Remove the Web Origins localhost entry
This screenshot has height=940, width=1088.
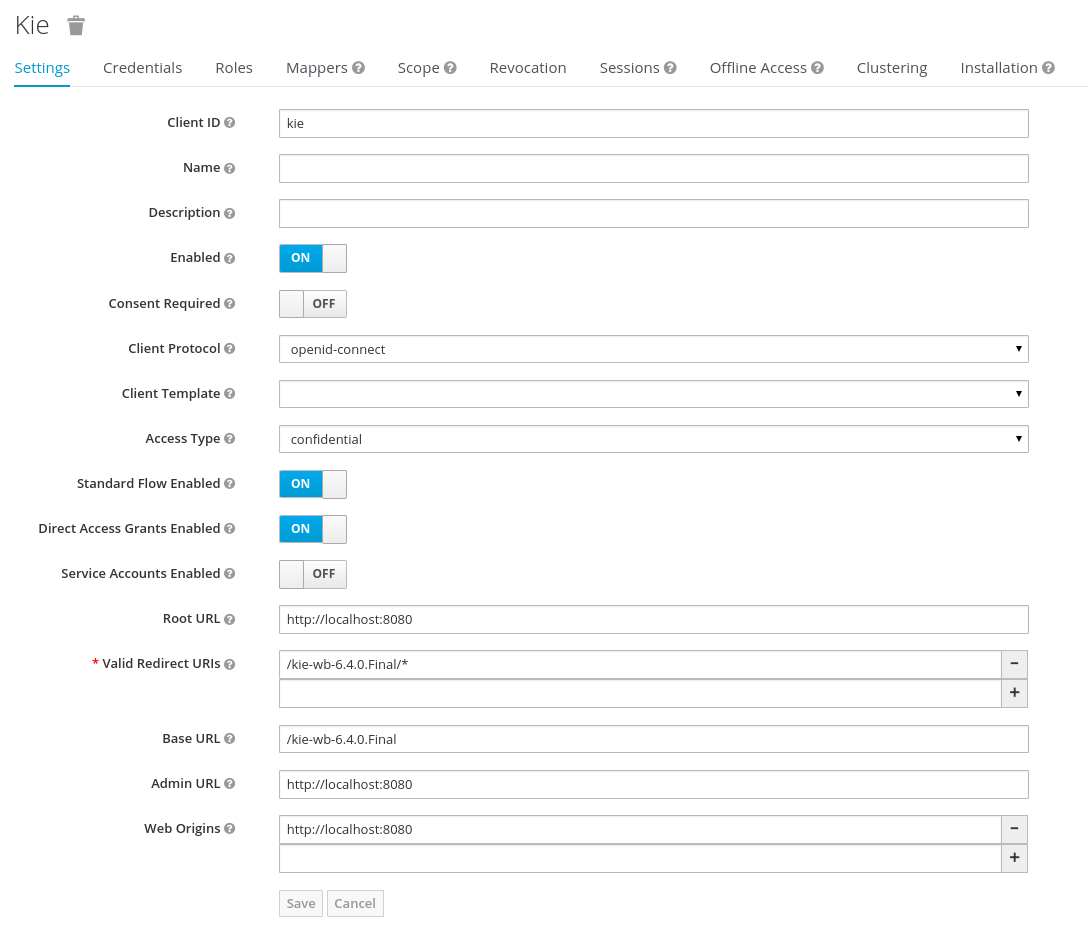(x=1014, y=829)
